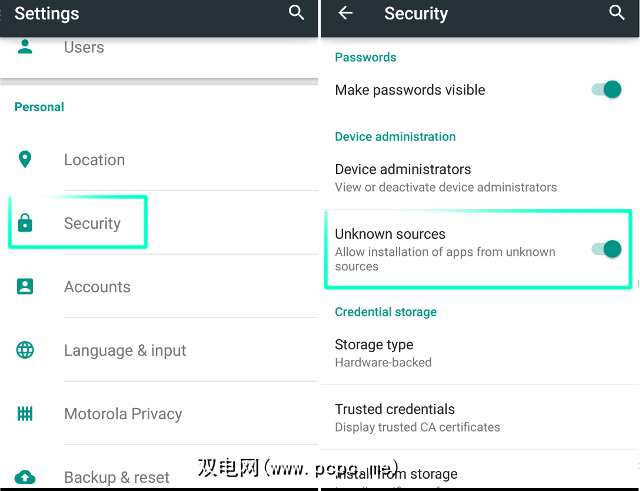The image size is (640, 491).
Task: Tap the Motorola Privacy fence icon
Action: (x=25, y=414)
